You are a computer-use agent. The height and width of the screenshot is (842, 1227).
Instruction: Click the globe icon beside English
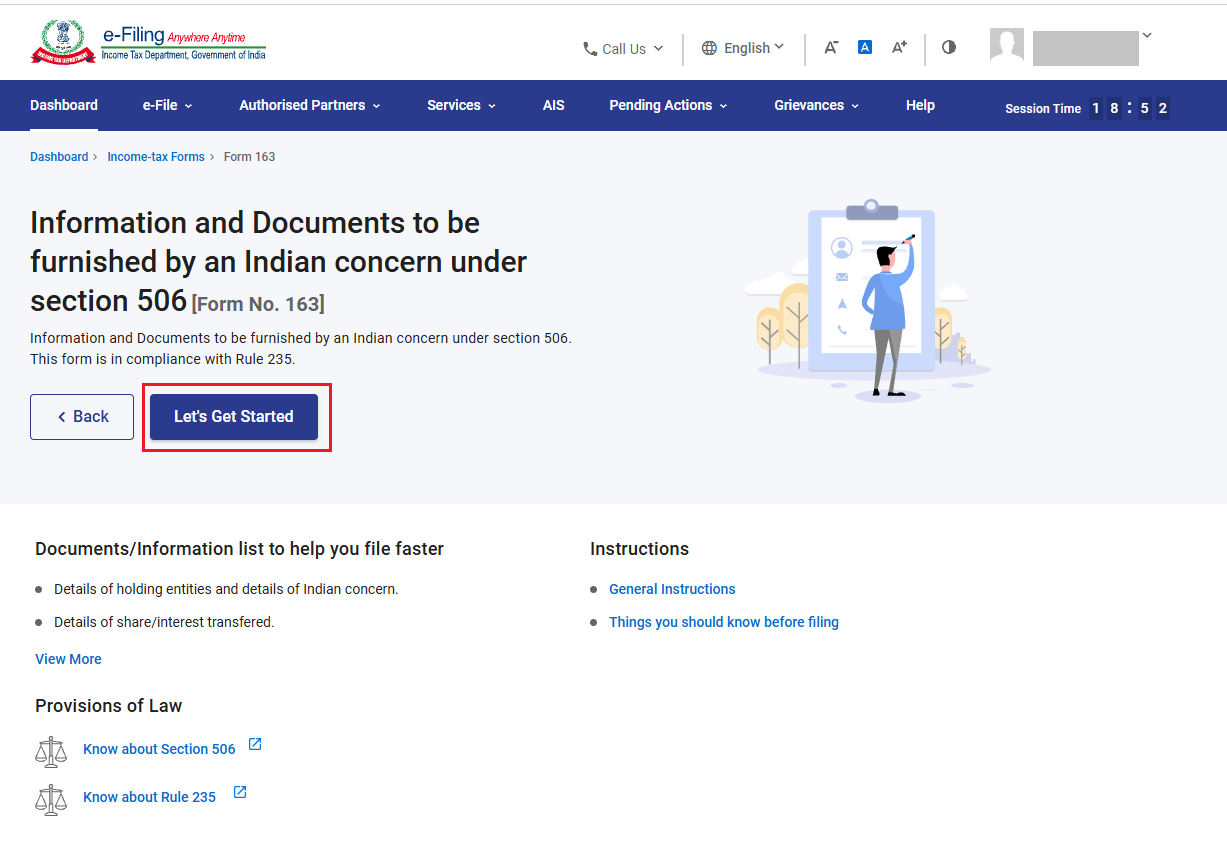(x=709, y=48)
